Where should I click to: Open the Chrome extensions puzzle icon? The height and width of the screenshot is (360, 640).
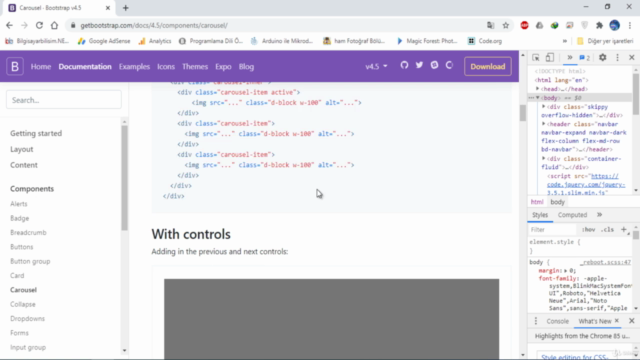[x=599, y=25]
